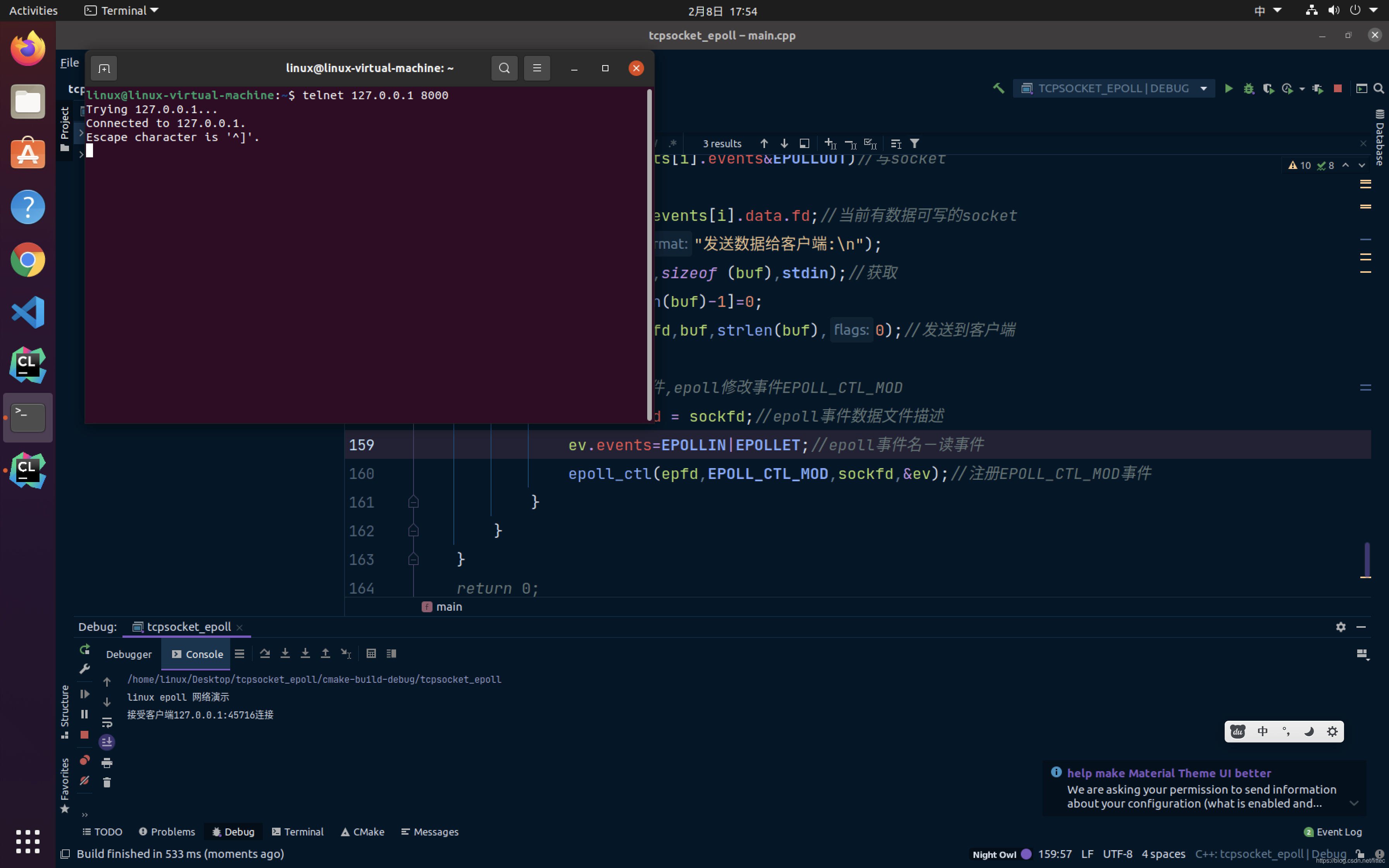Open Firefox from the Ubuntu dock
The height and width of the screenshot is (868, 1389).
tap(28, 49)
